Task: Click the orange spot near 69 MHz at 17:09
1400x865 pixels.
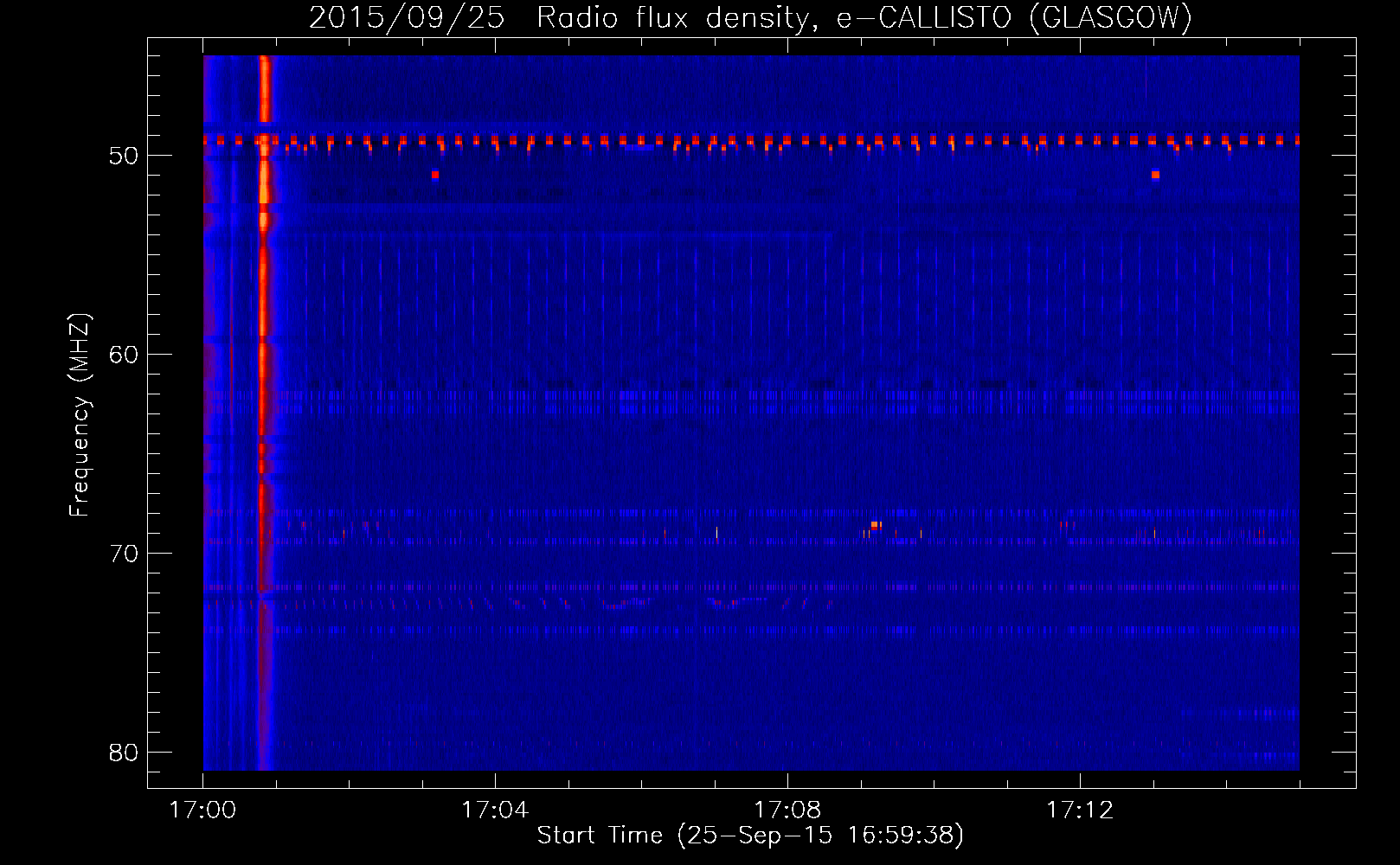Action: point(875,525)
